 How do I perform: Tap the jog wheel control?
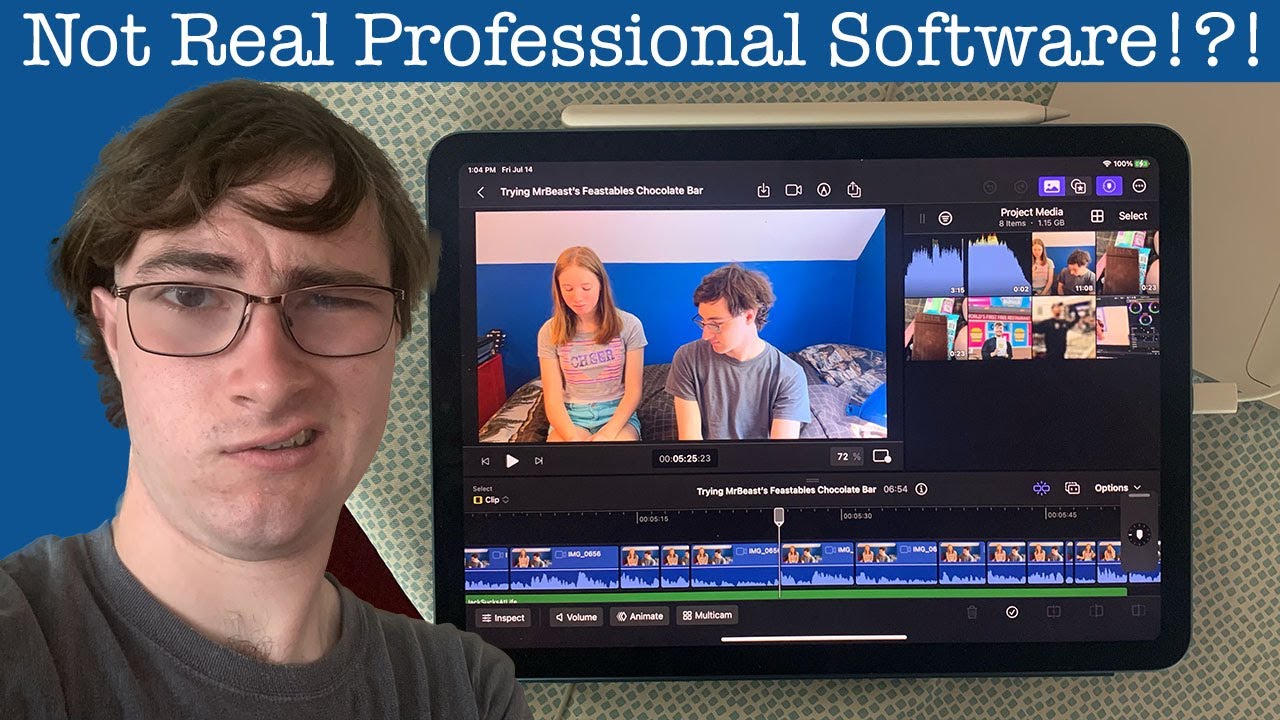(x=1139, y=533)
